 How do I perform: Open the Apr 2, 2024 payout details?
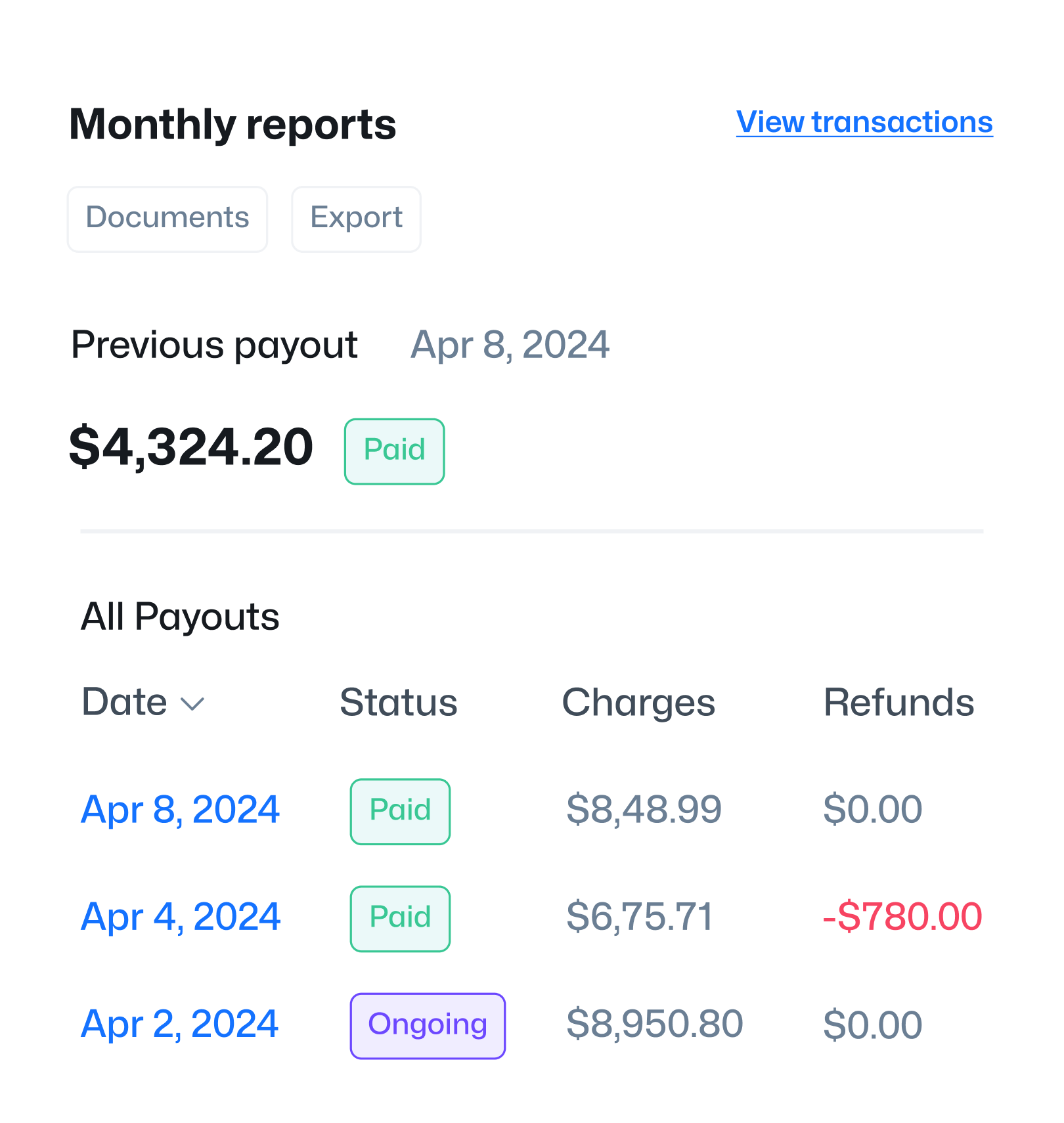[x=179, y=1024]
